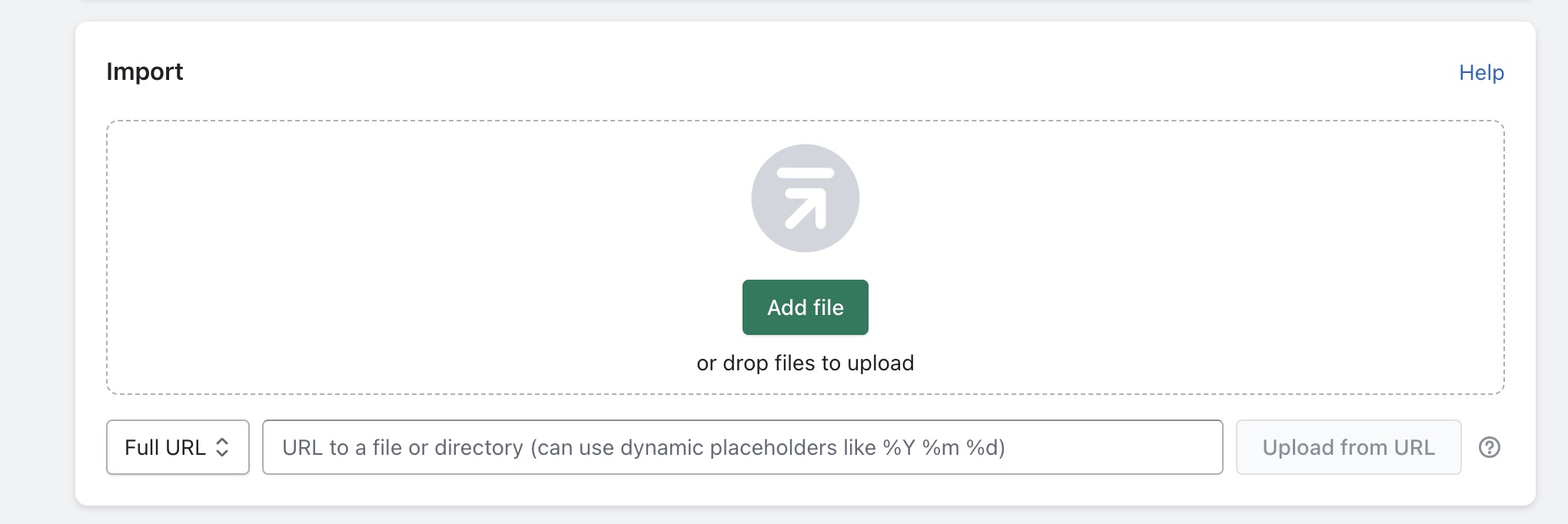Click the text or drop files to upload

click(x=804, y=362)
